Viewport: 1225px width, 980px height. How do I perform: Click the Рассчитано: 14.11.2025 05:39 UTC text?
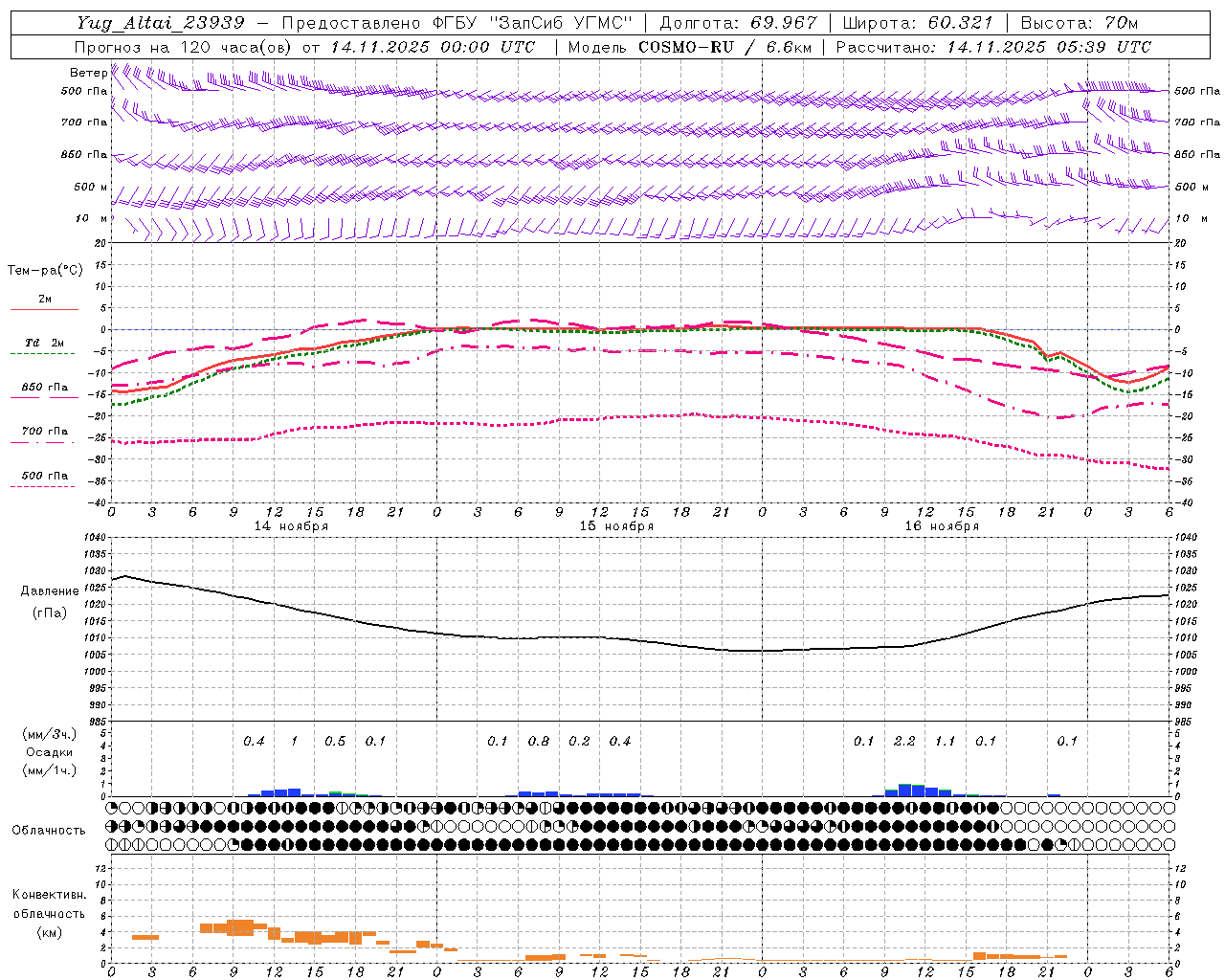click(x=993, y=47)
